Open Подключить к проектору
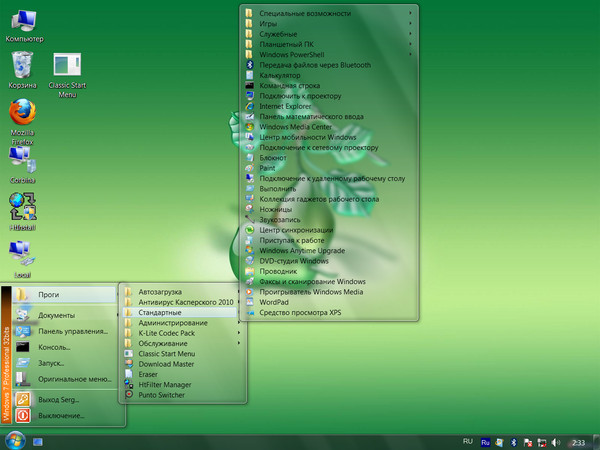This screenshot has width=600, height=450. tap(329, 96)
